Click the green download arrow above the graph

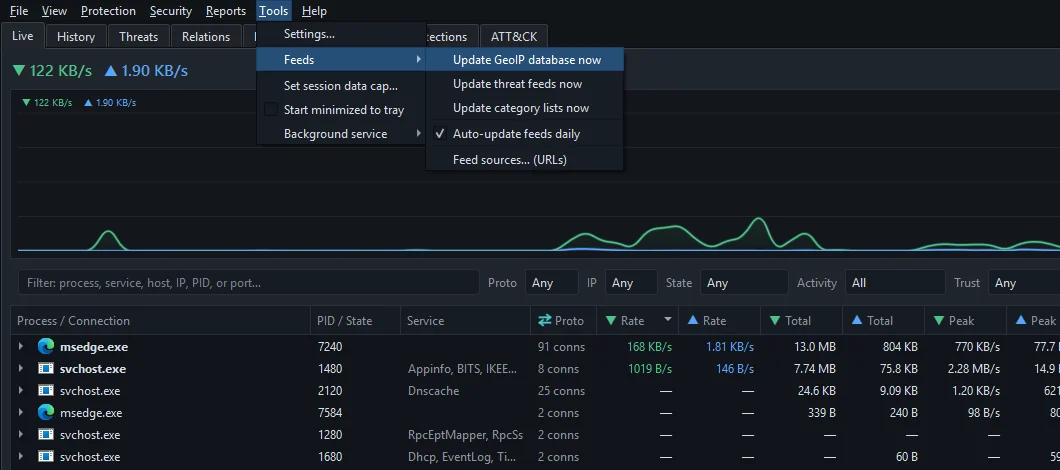19,70
